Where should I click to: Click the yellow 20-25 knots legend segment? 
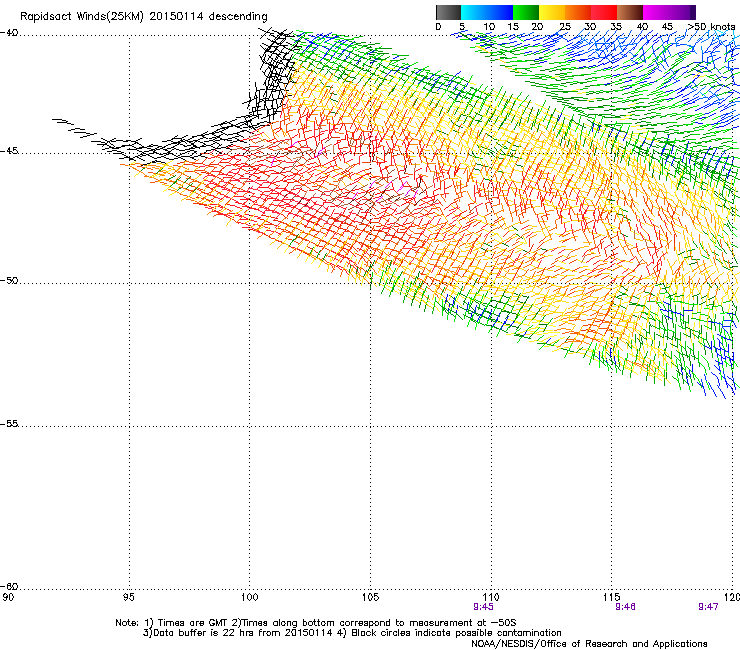[552, 12]
